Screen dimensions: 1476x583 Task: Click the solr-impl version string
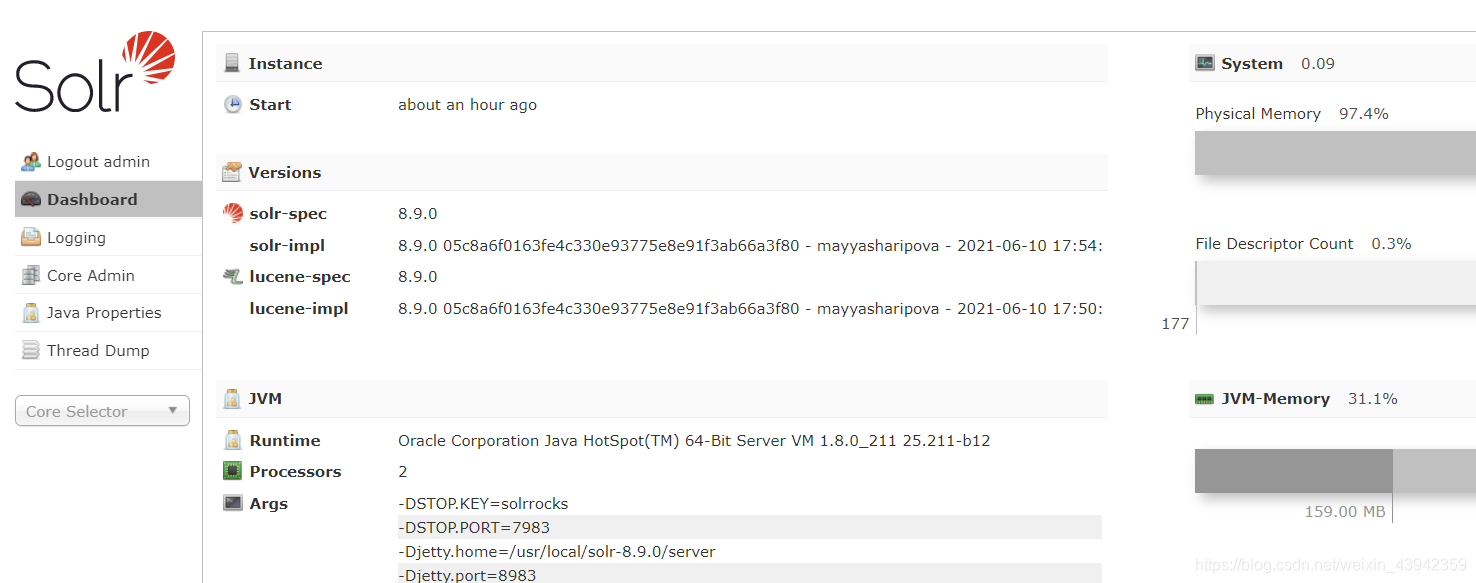point(750,245)
